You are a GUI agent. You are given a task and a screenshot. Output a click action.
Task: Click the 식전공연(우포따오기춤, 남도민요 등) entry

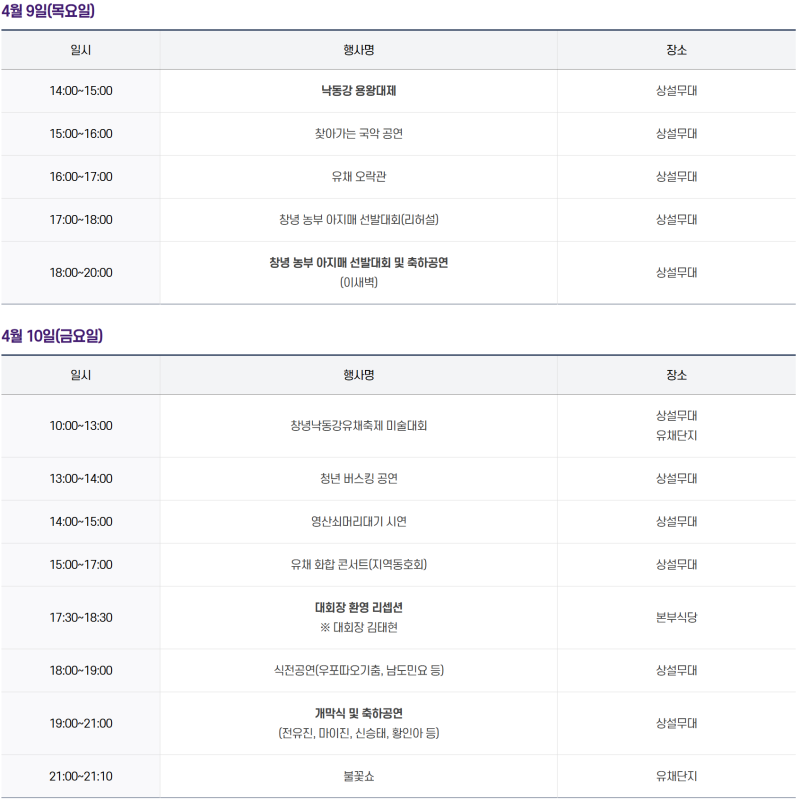pyautogui.click(x=358, y=671)
